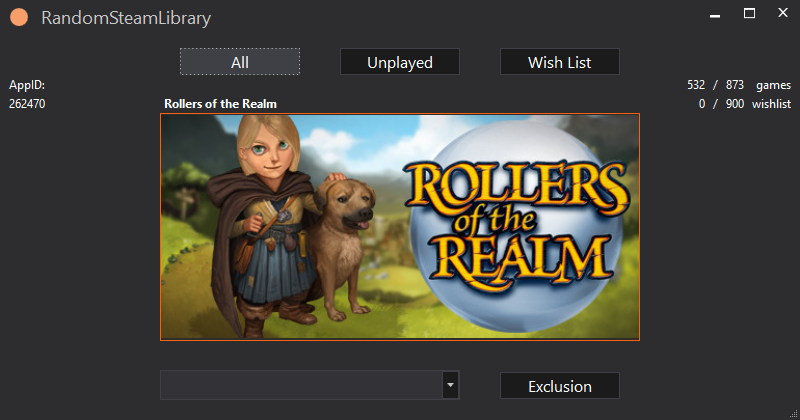Switch to the Wish List filter
This screenshot has width=800, height=420.
(560, 62)
